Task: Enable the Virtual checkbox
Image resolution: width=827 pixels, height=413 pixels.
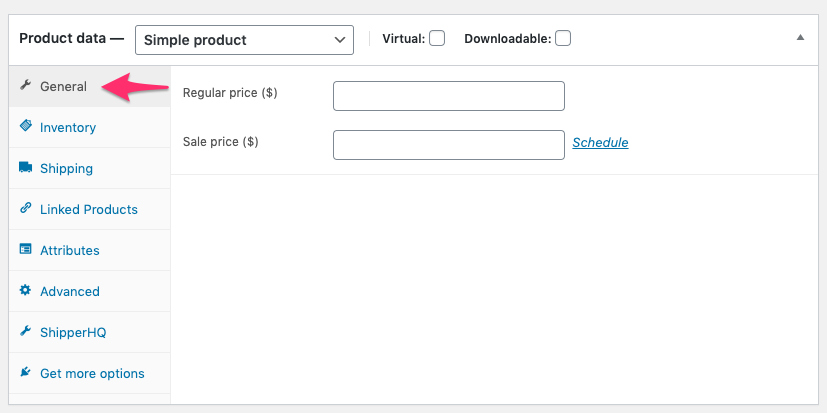Action: [437, 39]
